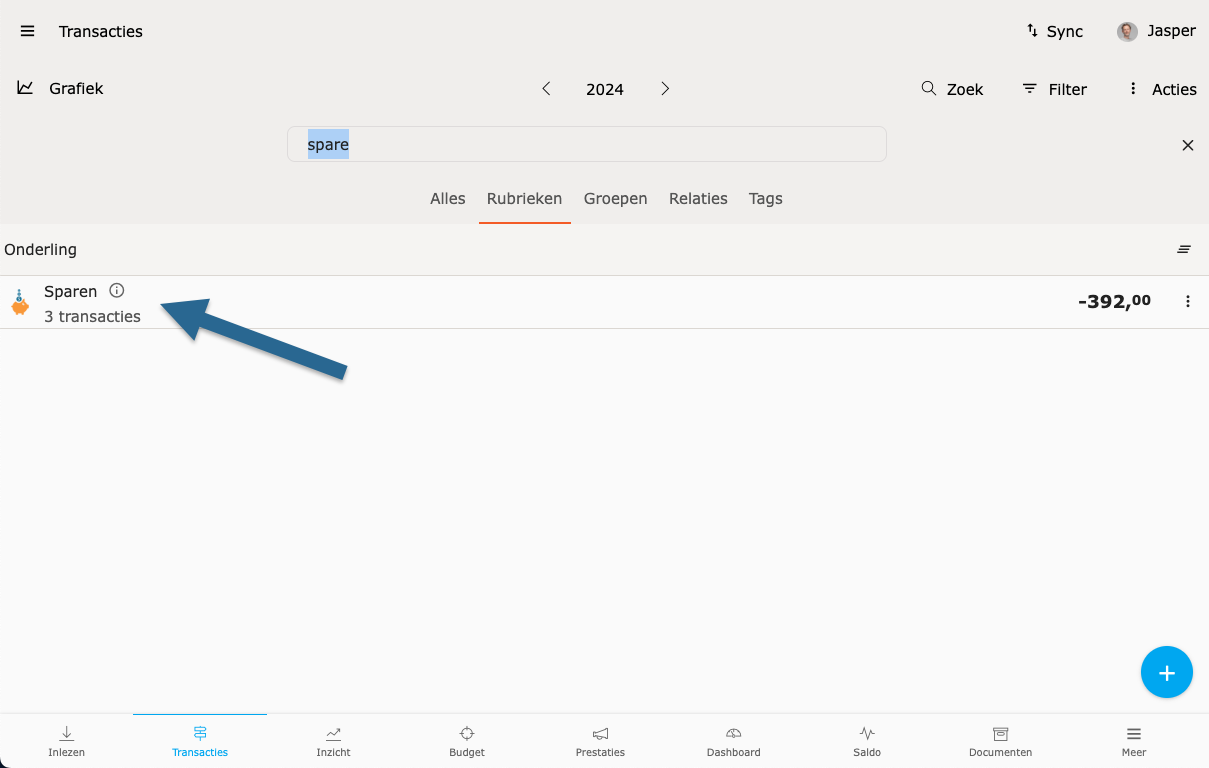Viewport: 1209px width, 768px height.
Task: Open Budget in bottom navigation
Action: click(x=467, y=741)
